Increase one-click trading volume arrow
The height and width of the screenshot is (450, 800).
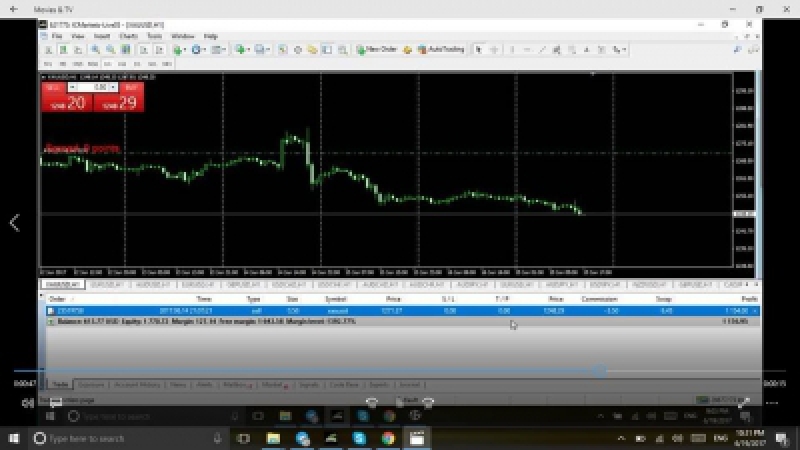(x=113, y=87)
